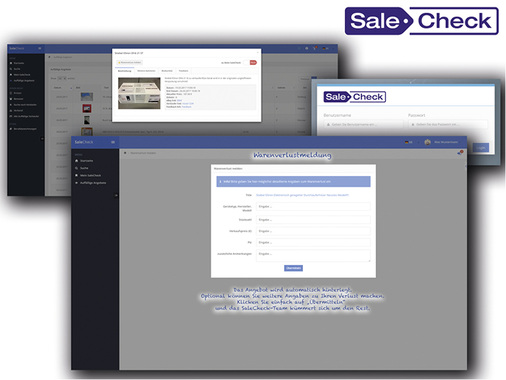Open the German flag language dropdown near Max Mustermann
Viewport: 506px width, 380px height.
(x=408, y=142)
